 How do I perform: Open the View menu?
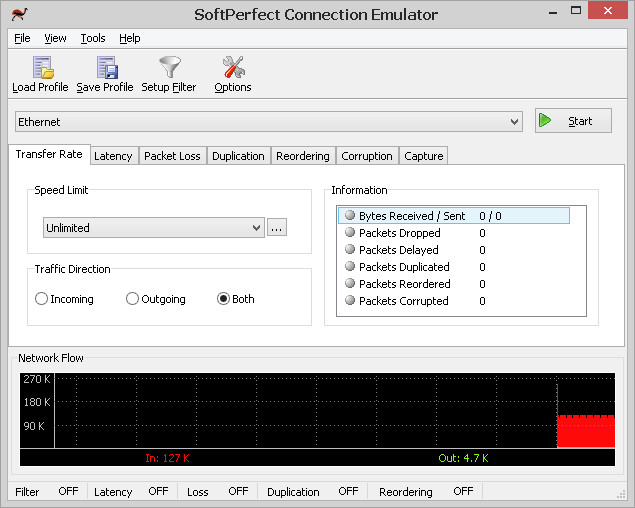(55, 38)
